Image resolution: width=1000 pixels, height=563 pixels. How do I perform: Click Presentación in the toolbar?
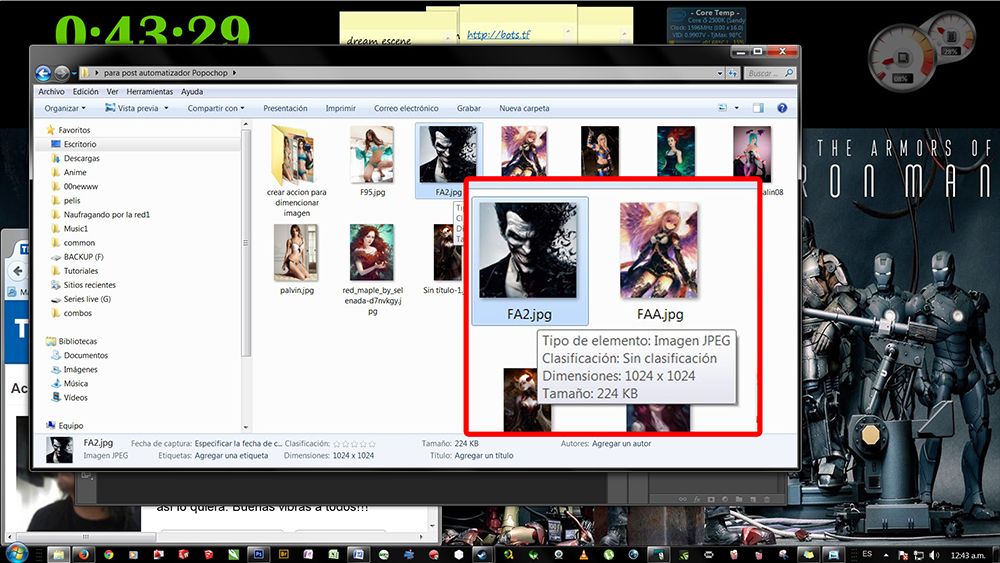[285, 108]
